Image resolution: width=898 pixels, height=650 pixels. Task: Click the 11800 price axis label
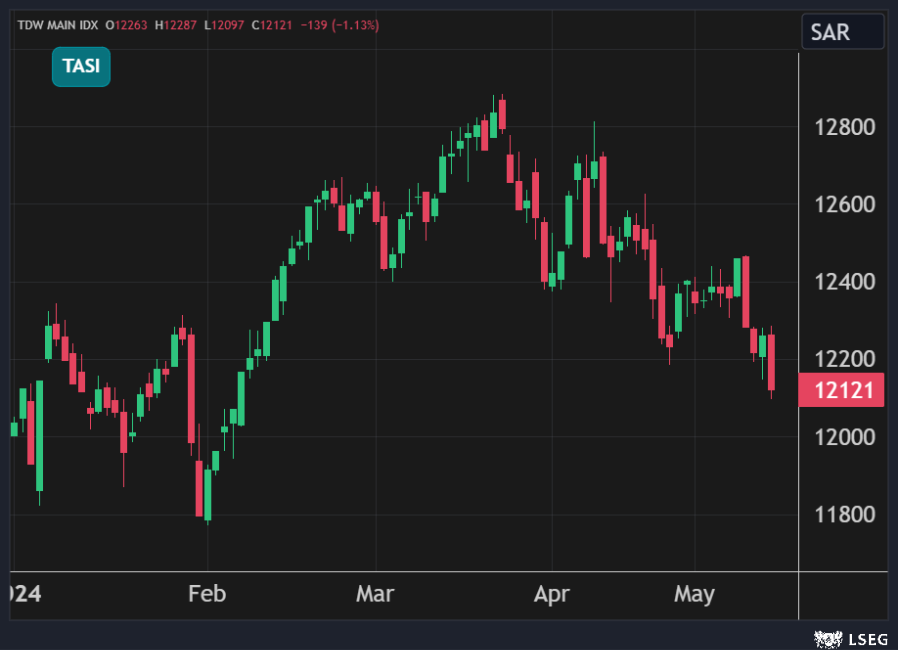[x=845, y=515]
